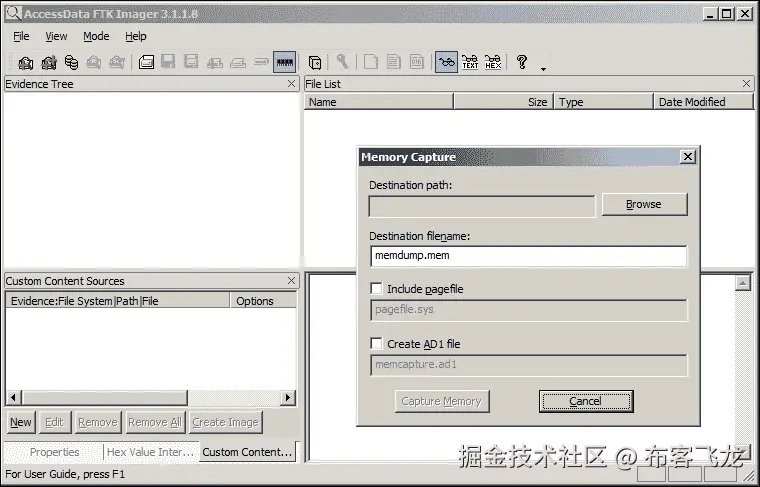Click the Edit button
760x487 pixels.
pyautogui.click(x=54, y=423)
